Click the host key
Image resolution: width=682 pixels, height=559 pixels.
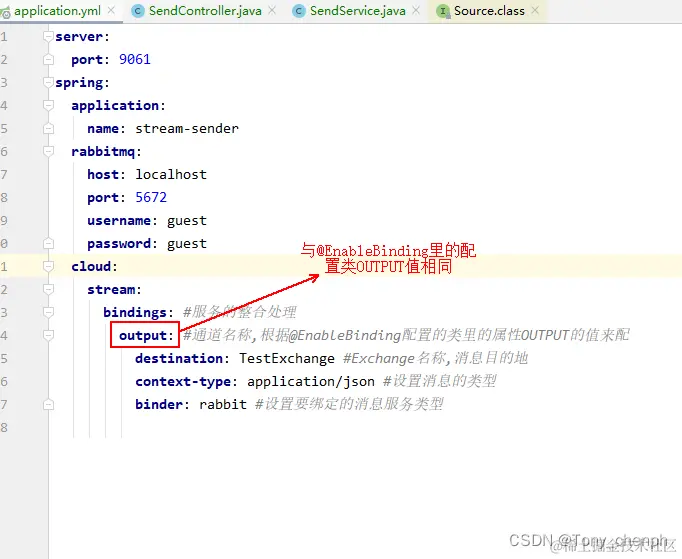coord(103,174)
